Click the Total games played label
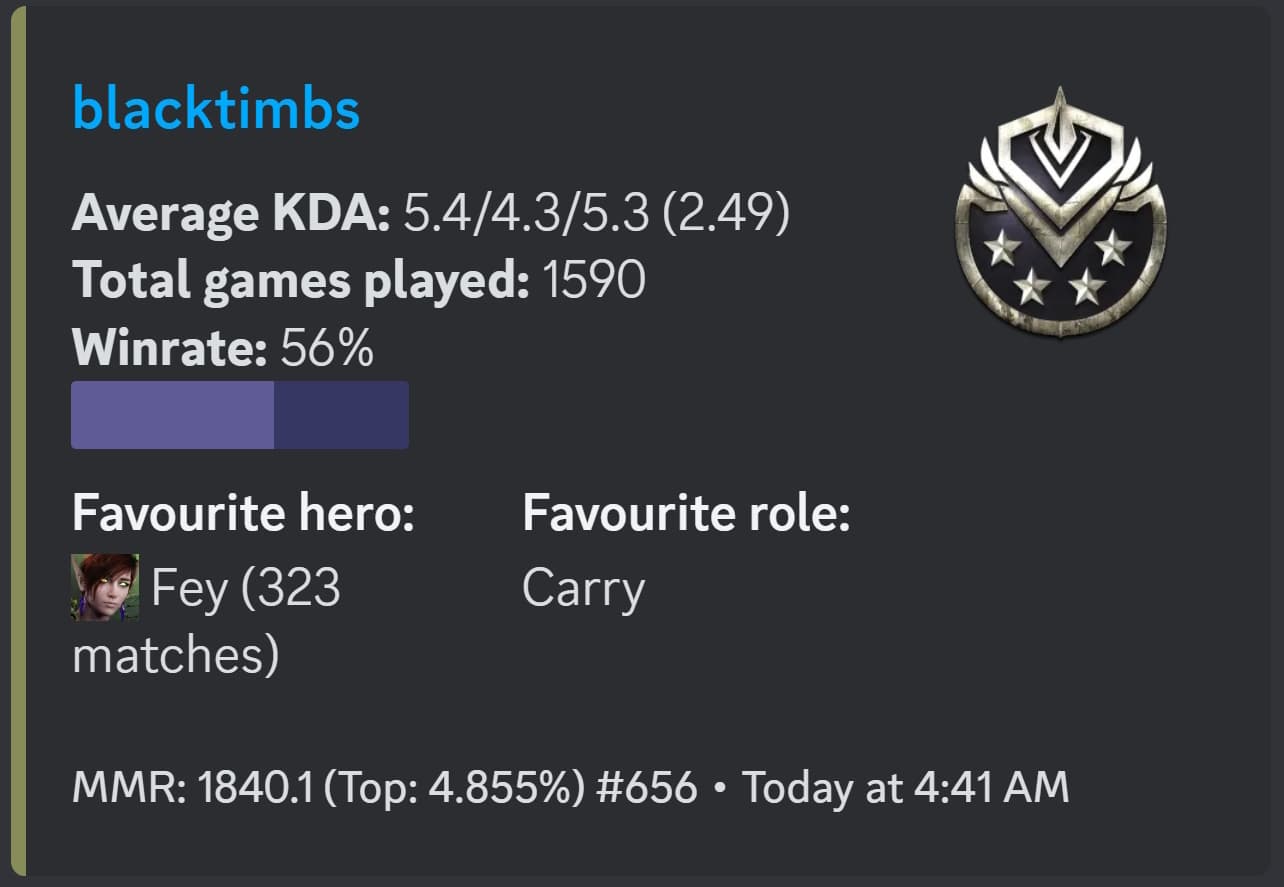Viewport: 1284px width, 887px height. 300,281
